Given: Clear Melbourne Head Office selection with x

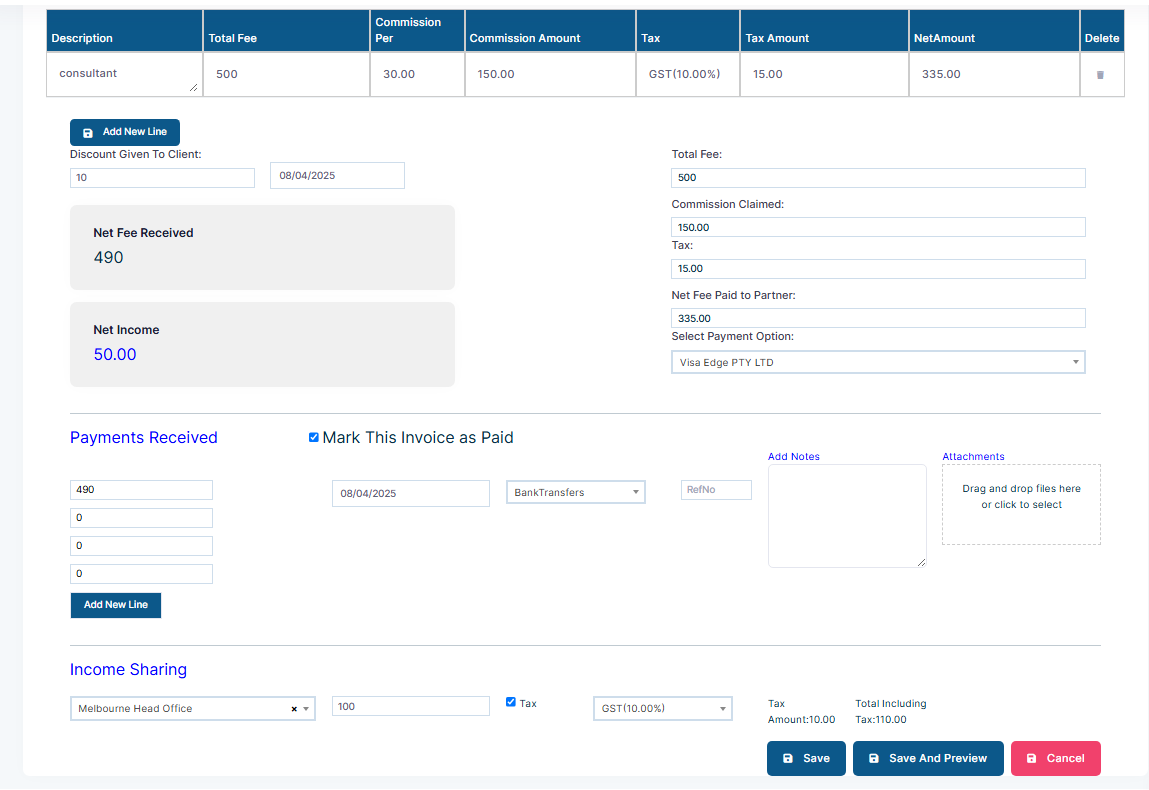Looking at the screenshot, I should pyautogui.click(x=294, y=709).
